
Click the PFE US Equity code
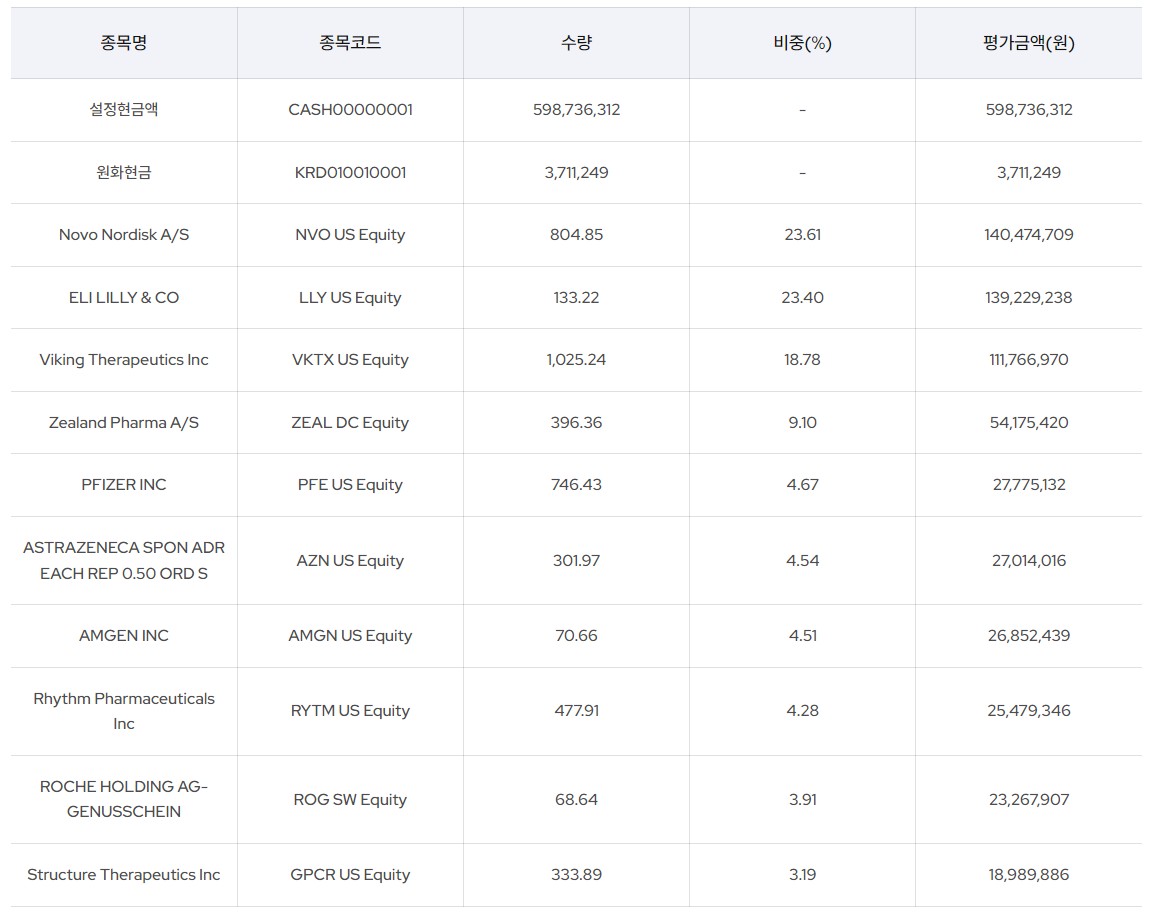click(x=350, y=484)
